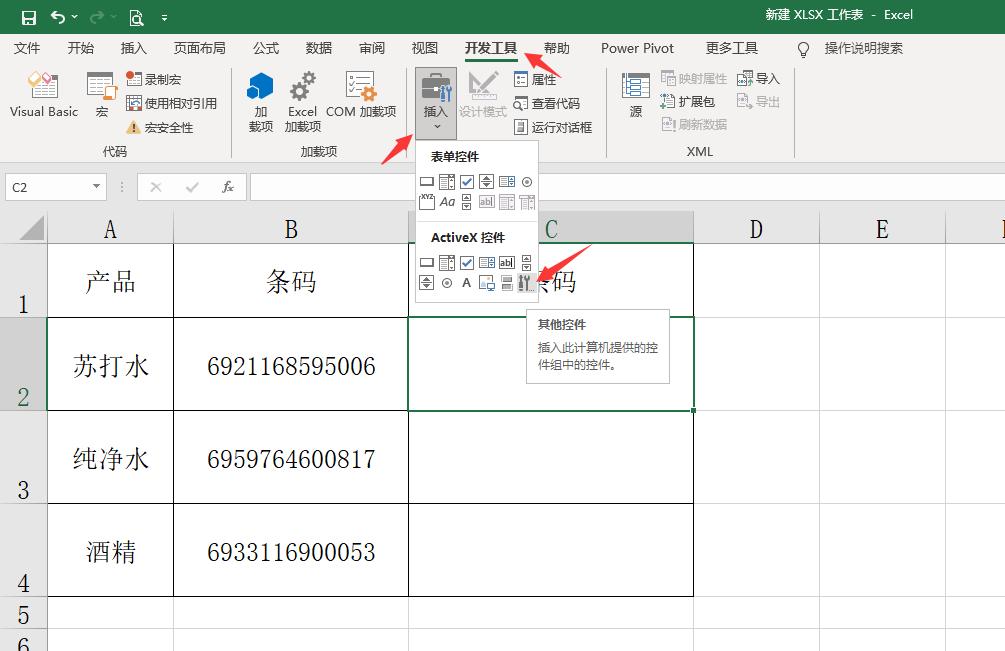Select the ActiveX option button control

(447, 282)
